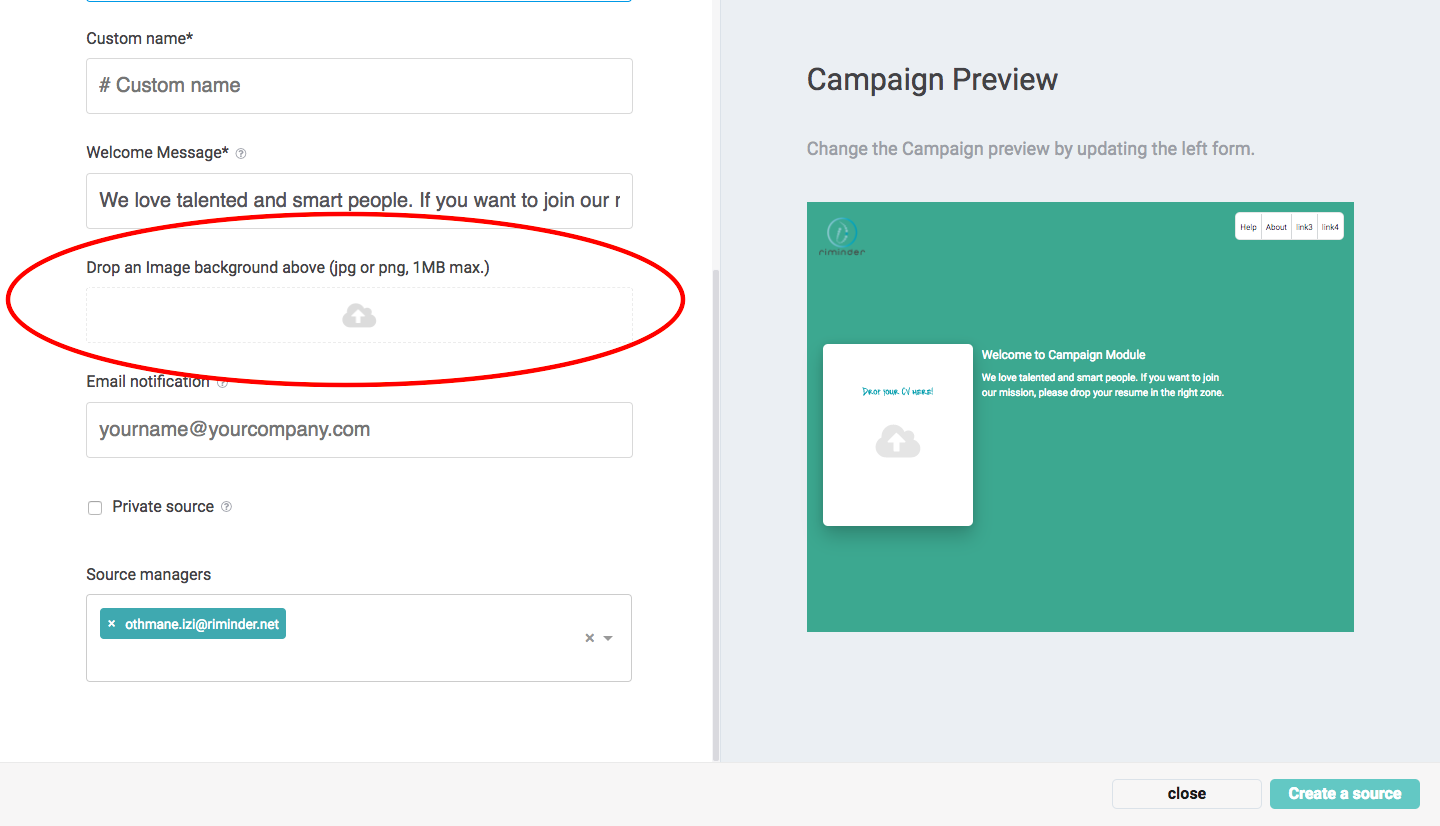This screenshot has height=826, width=1440.
Task: Click the close button
Action: pos(1187,794)
